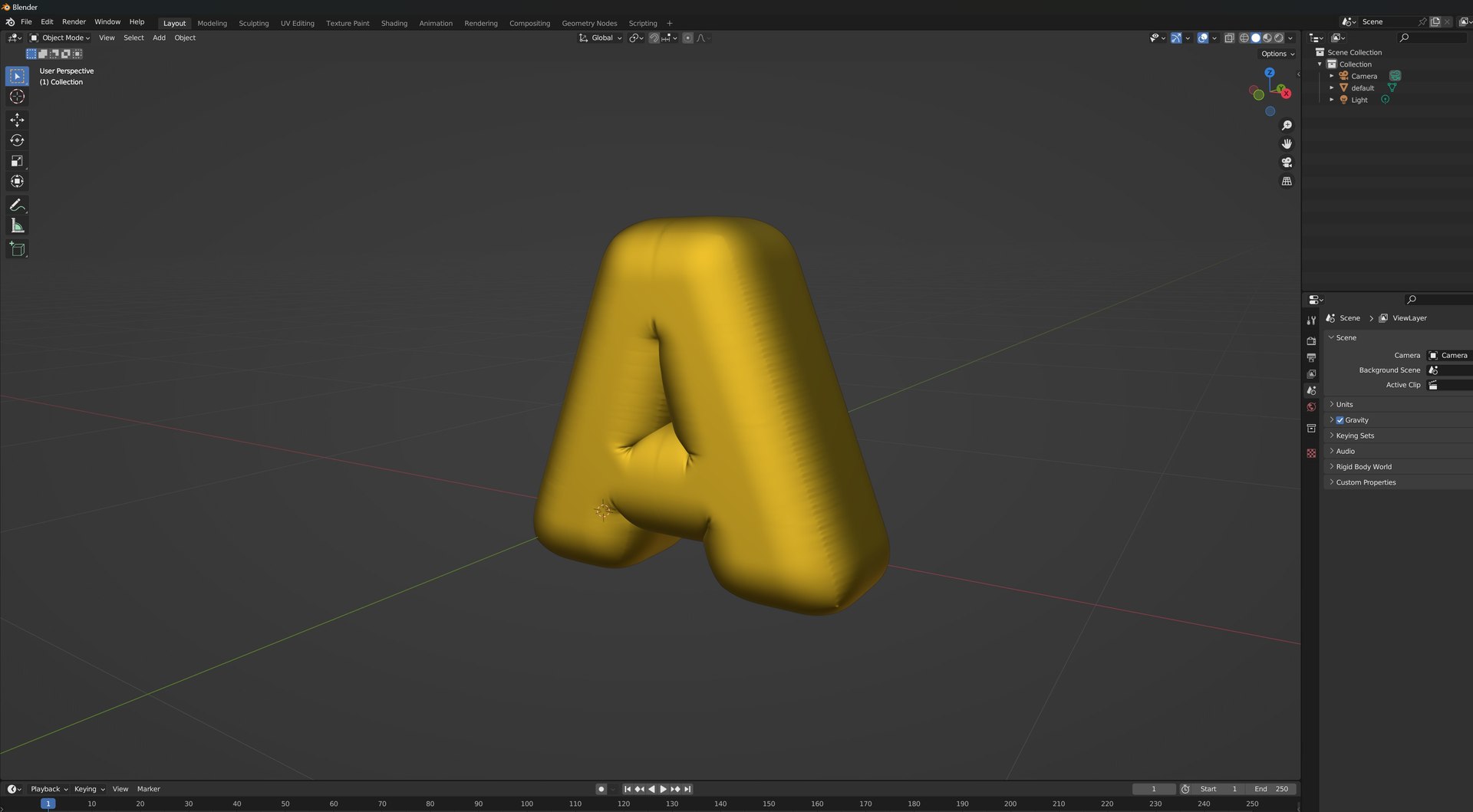
Task: Switch to the Sculpting workspace tab
Action: coord(254,23)
